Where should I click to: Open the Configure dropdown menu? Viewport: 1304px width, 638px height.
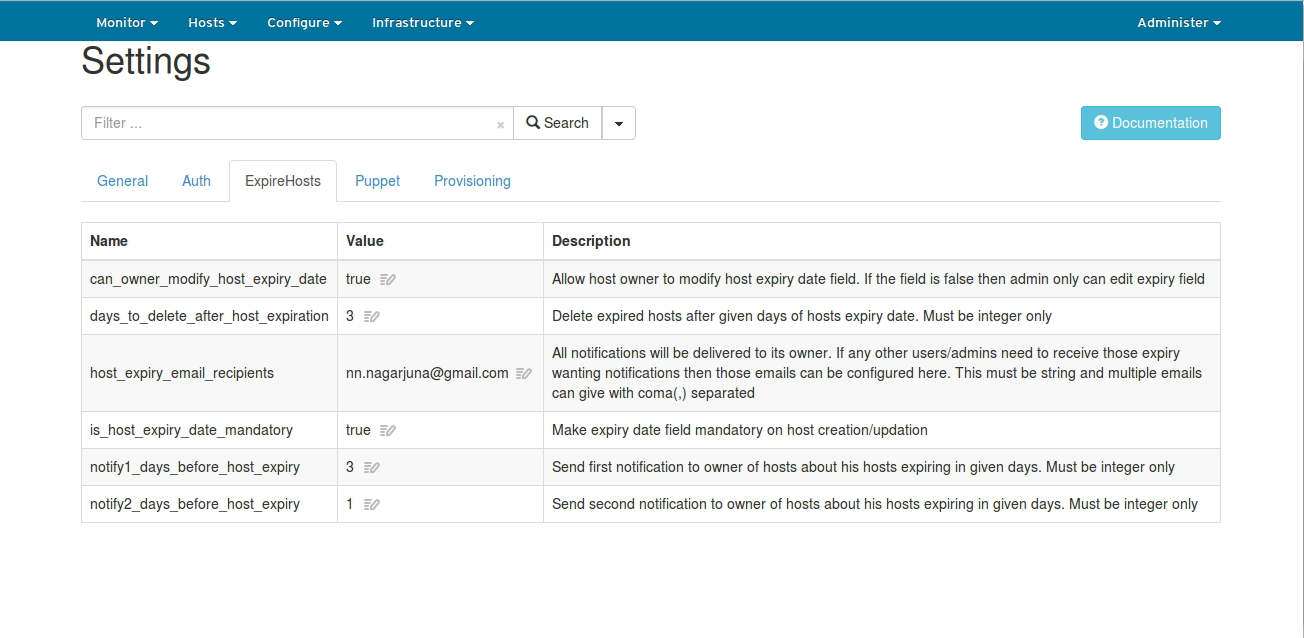click(x=304, y=22)
